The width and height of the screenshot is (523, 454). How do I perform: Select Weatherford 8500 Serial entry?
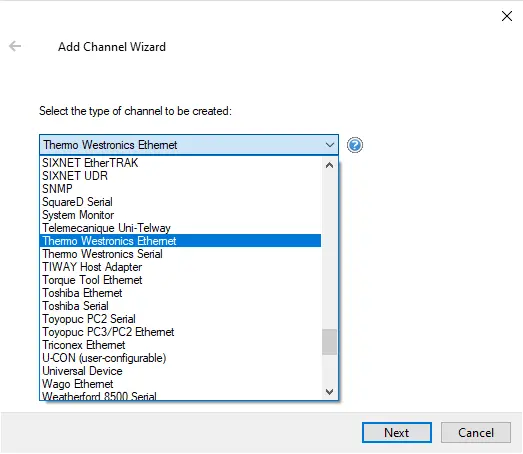pyautogui.click(x=180, y=395)
